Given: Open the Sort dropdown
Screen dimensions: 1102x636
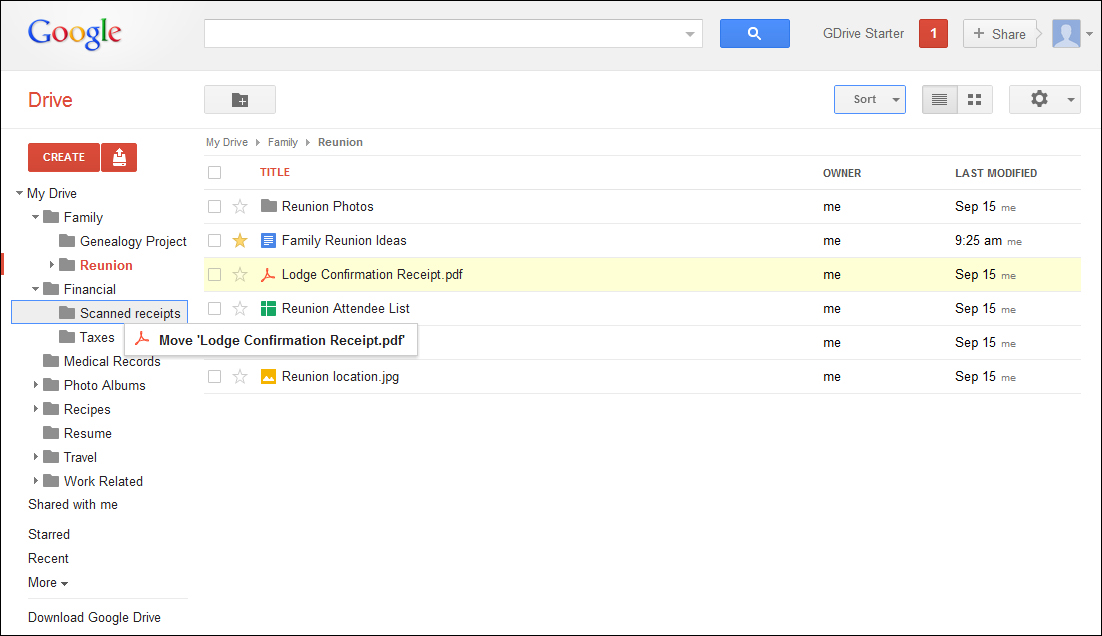Looking at the screenshot, I should [x=869, y=100].
